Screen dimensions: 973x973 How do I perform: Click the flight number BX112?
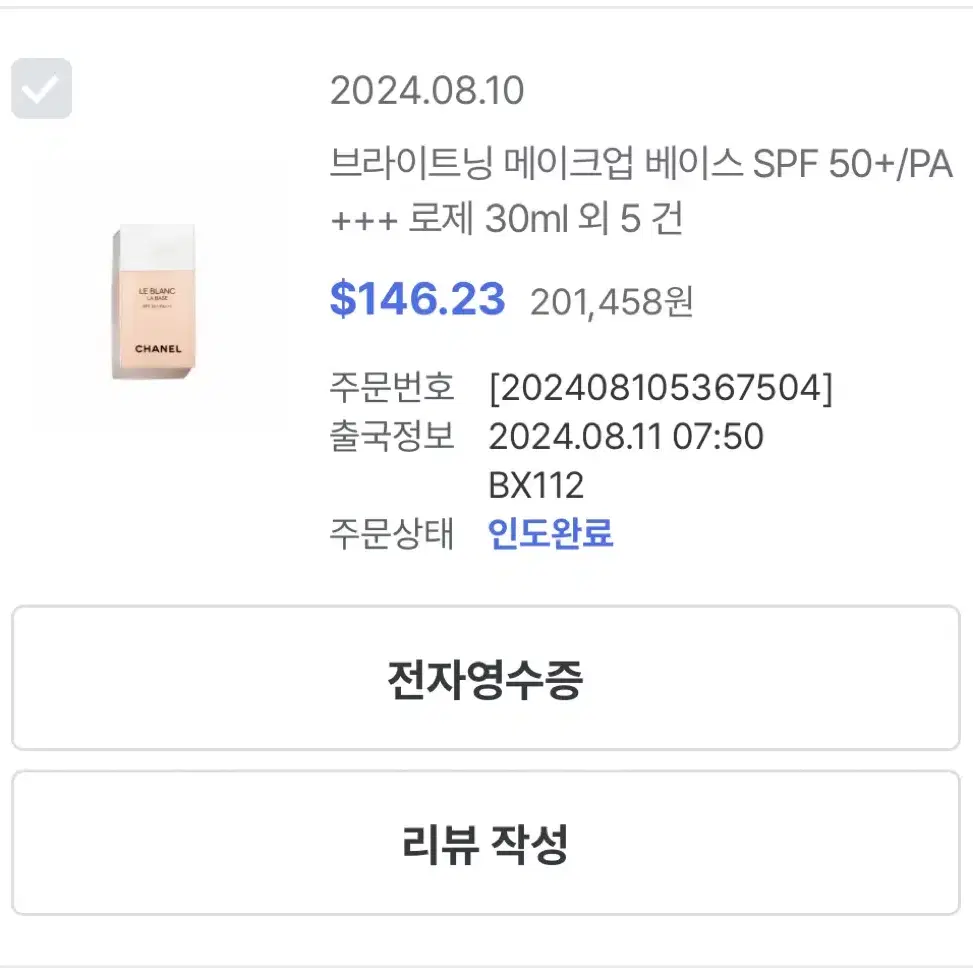[536, 485]
